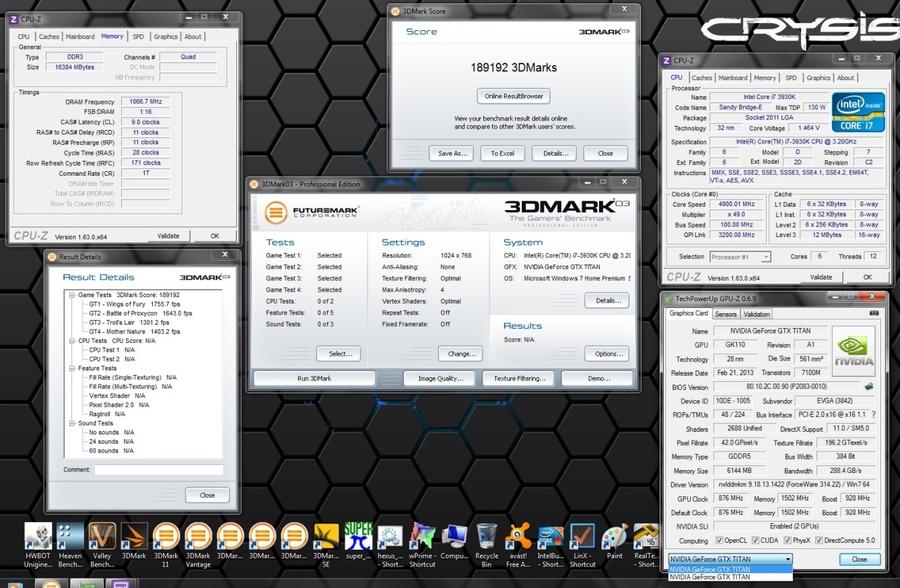This screenshot has height=588, width=900.
Task: Open the HWBOT Unigine desktop shortcut
Action: tap(38, 544)
